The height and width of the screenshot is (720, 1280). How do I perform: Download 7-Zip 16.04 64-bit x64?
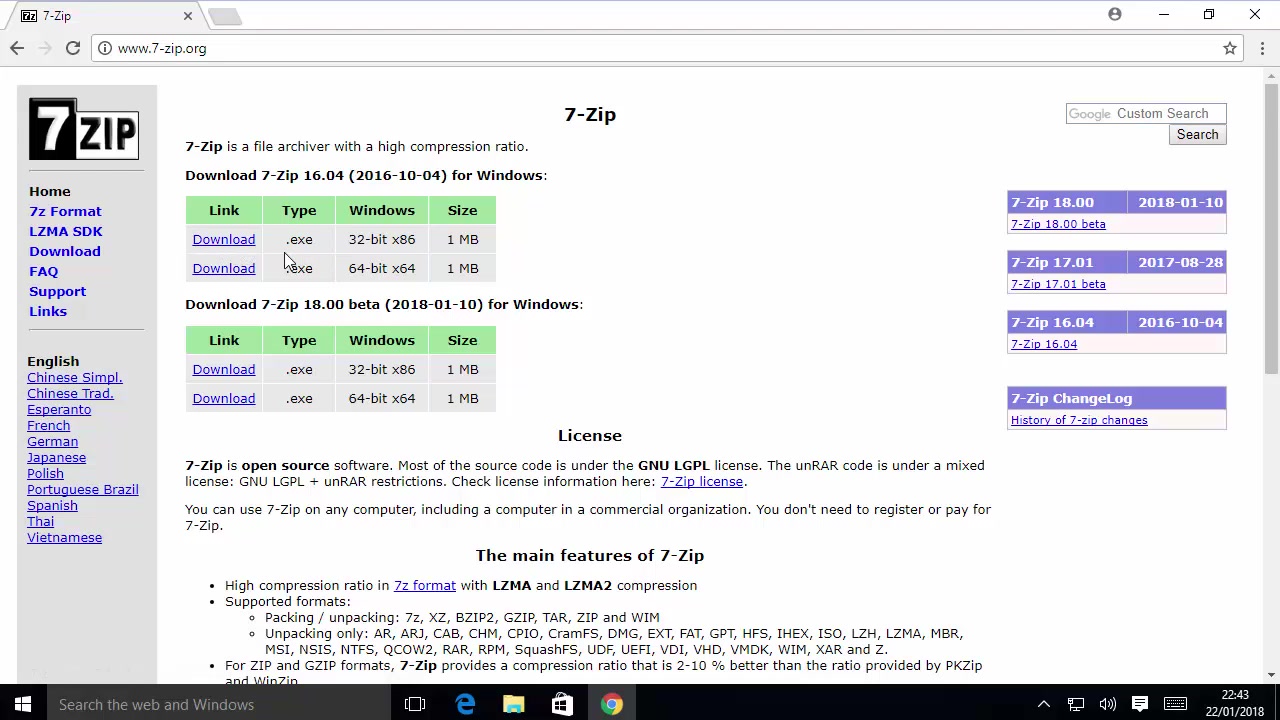click(x=224, y=268)
